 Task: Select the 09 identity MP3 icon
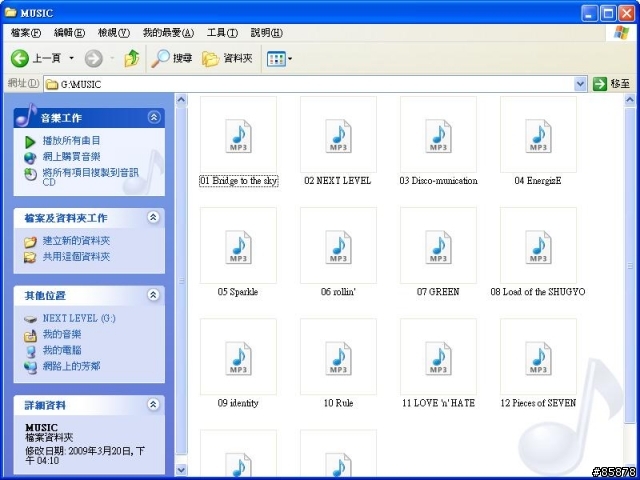238,357
